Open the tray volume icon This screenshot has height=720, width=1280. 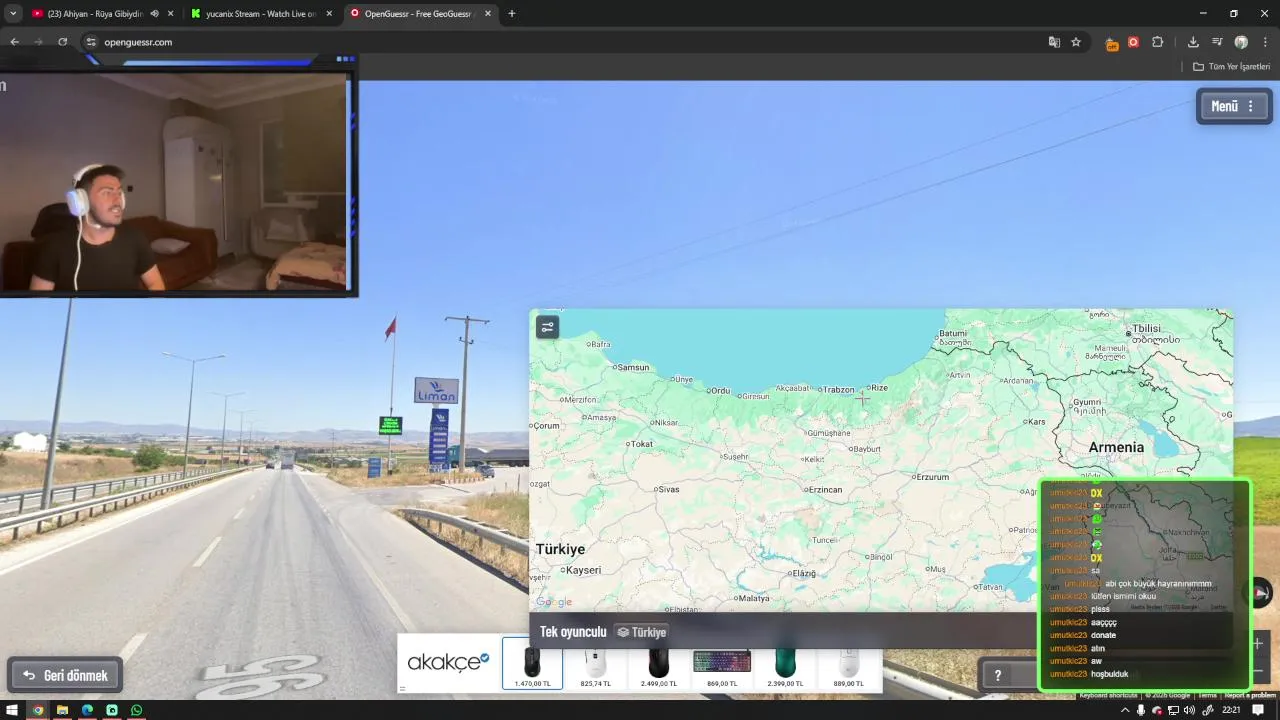pyautogui.click(x=1189, y=710)
